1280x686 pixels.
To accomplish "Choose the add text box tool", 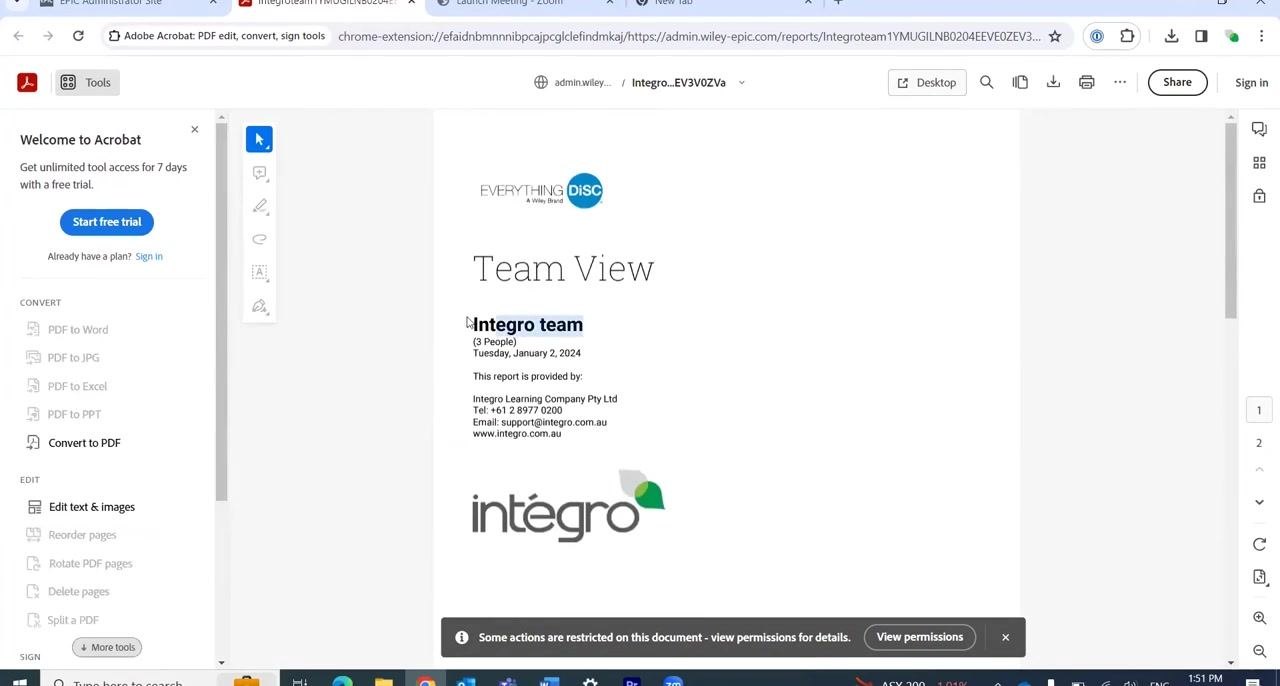I will 259,272.
